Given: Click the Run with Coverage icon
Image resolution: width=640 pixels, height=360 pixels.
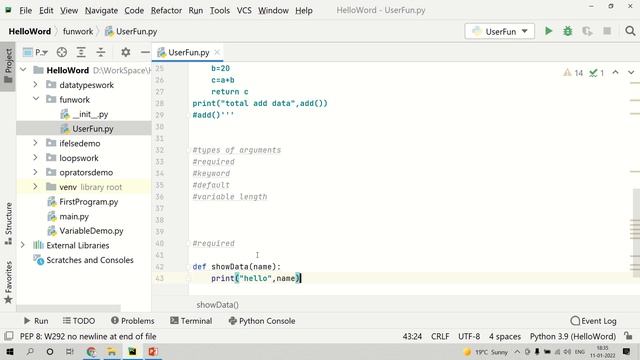Looking at the screenshot, I should [587, 31].
